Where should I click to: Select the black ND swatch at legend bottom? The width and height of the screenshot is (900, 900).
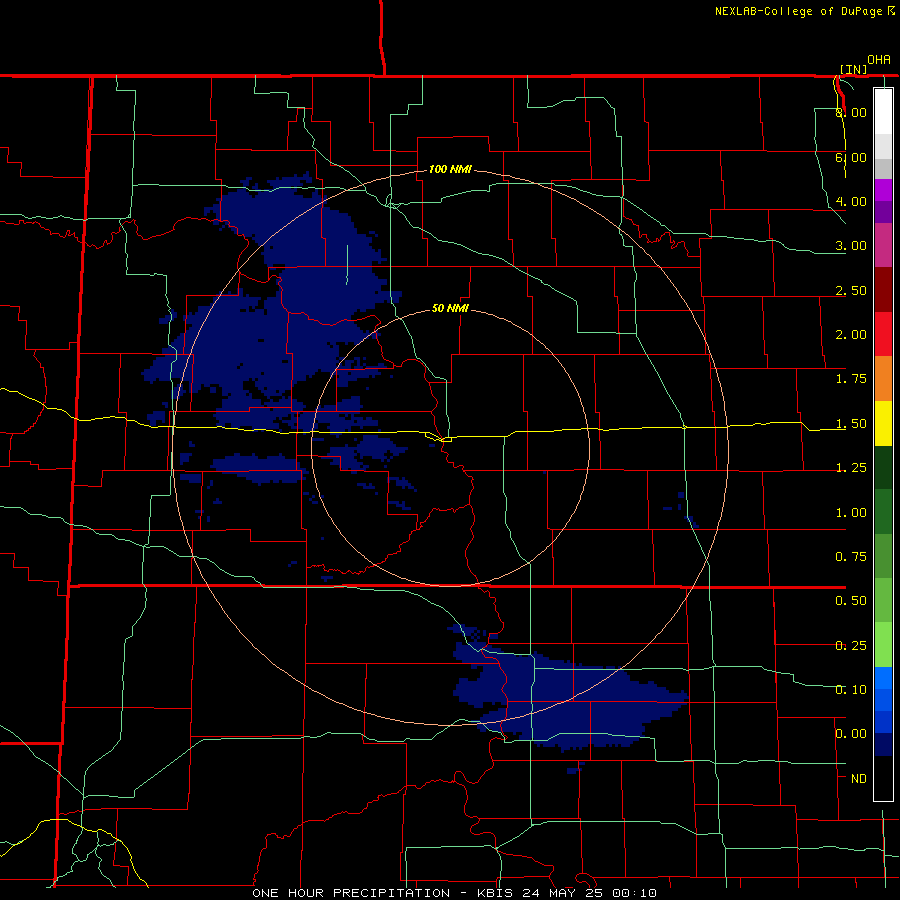(883, 778)
